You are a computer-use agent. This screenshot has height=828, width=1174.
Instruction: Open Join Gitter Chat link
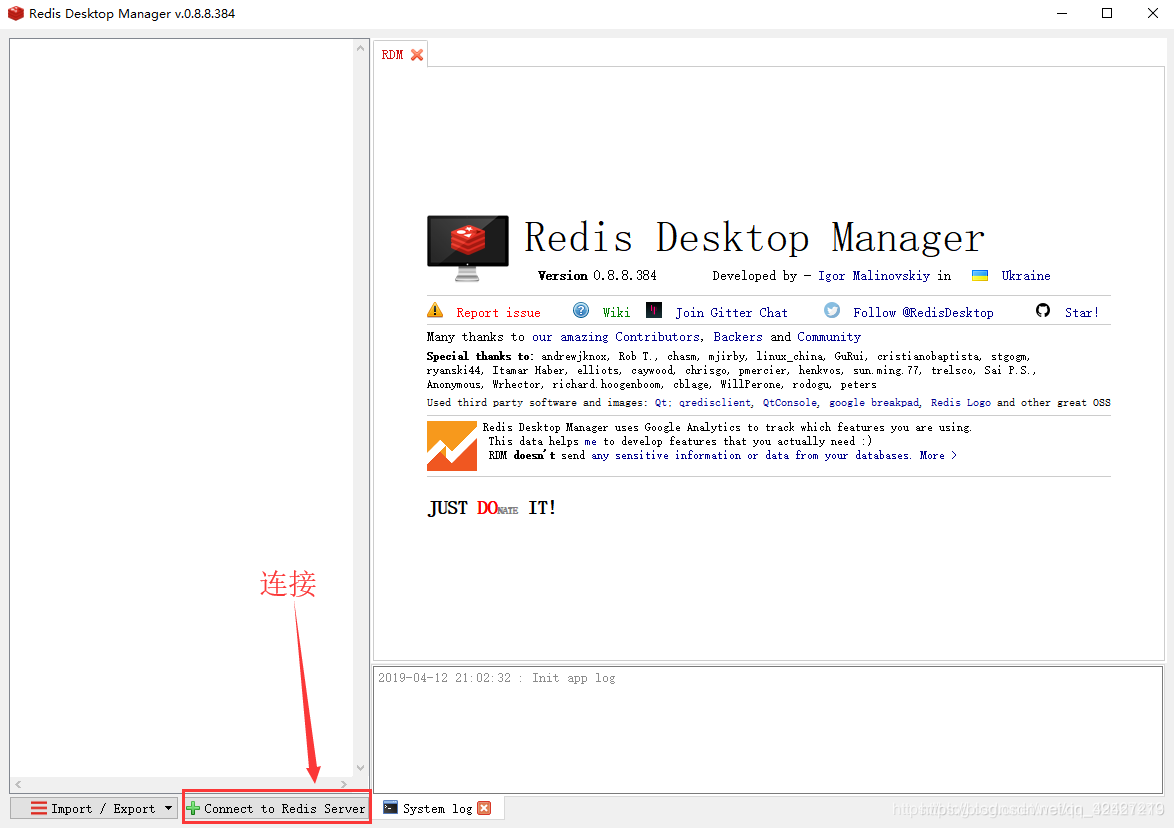click(x=732, y=313)
